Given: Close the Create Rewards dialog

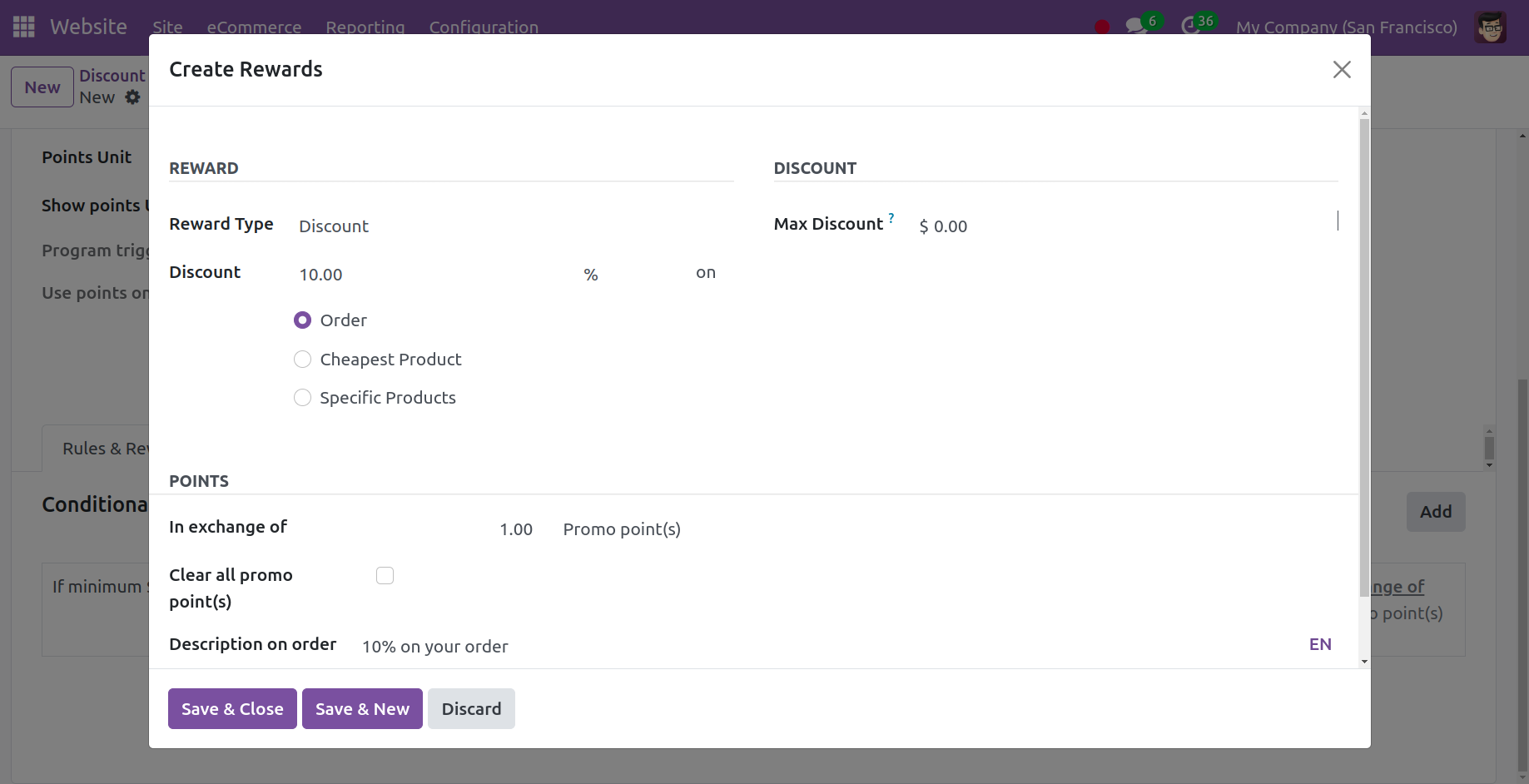Looking at the screenshot, I should [x=1341, y=70].
